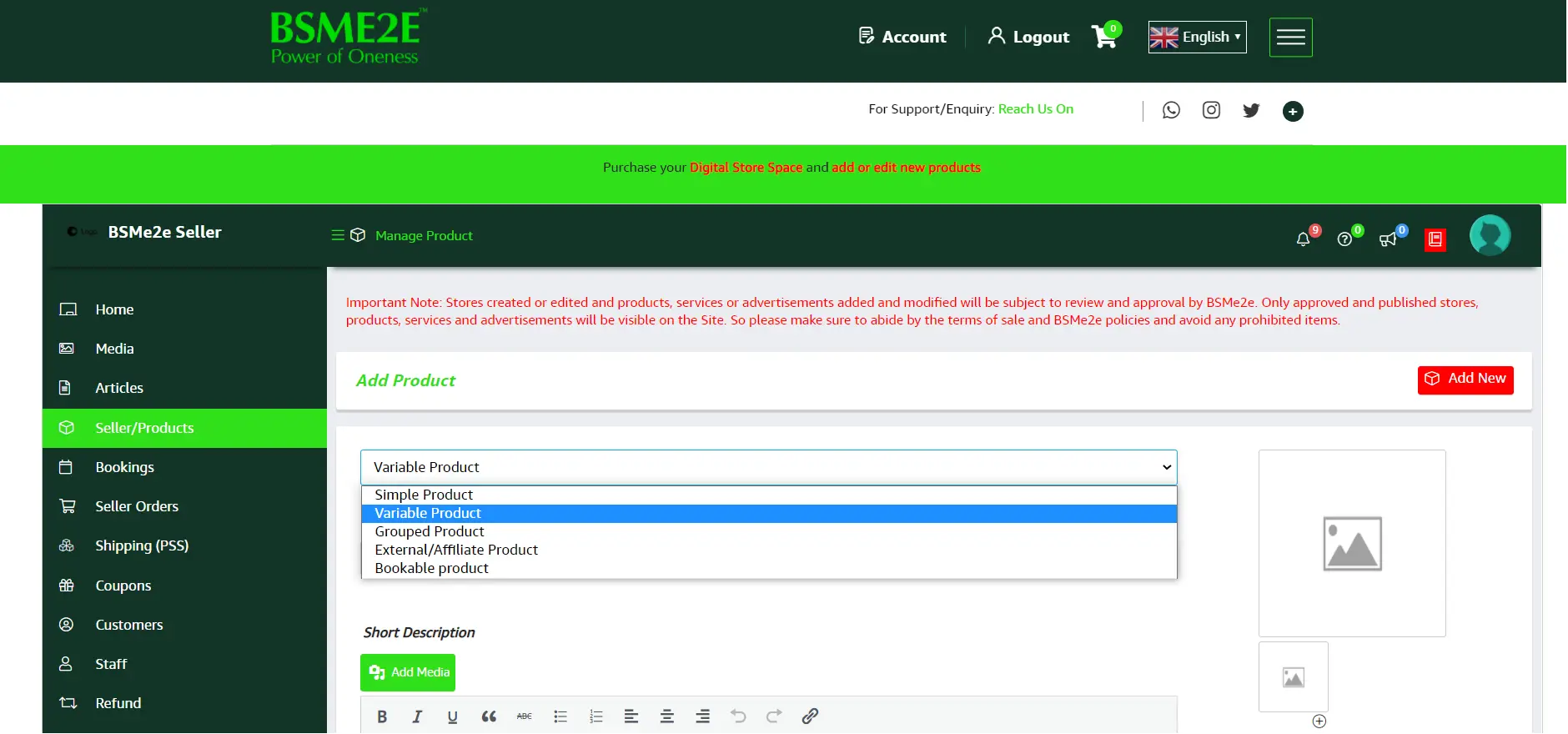Follow Digital Store Space link
This screenshot has width=1568, height=734.
tap(746, 168)
